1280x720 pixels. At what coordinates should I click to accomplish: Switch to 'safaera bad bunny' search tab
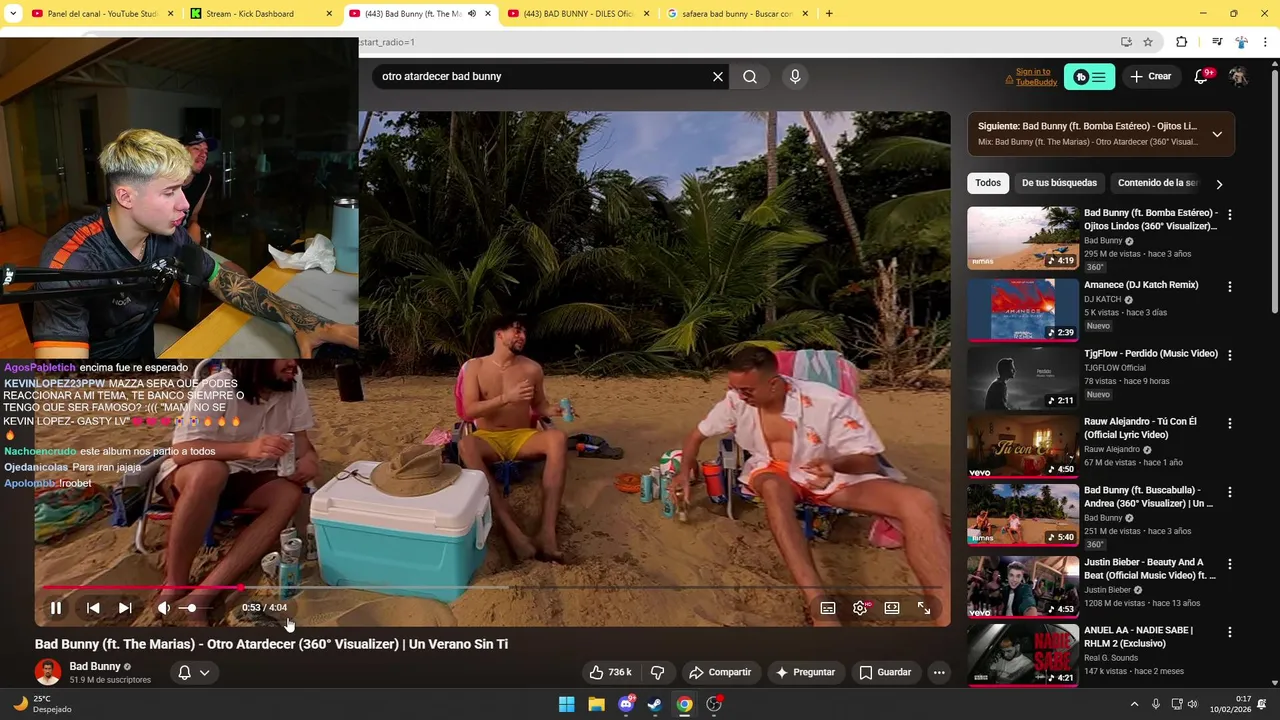(737, 14)
